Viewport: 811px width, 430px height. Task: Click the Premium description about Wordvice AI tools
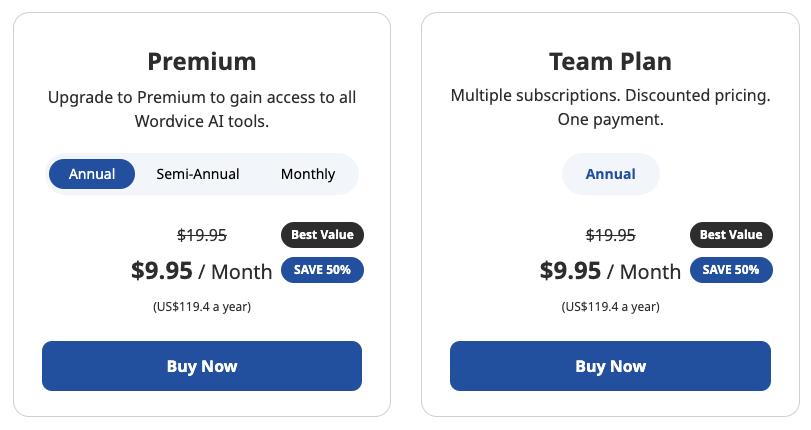[202, 109]
